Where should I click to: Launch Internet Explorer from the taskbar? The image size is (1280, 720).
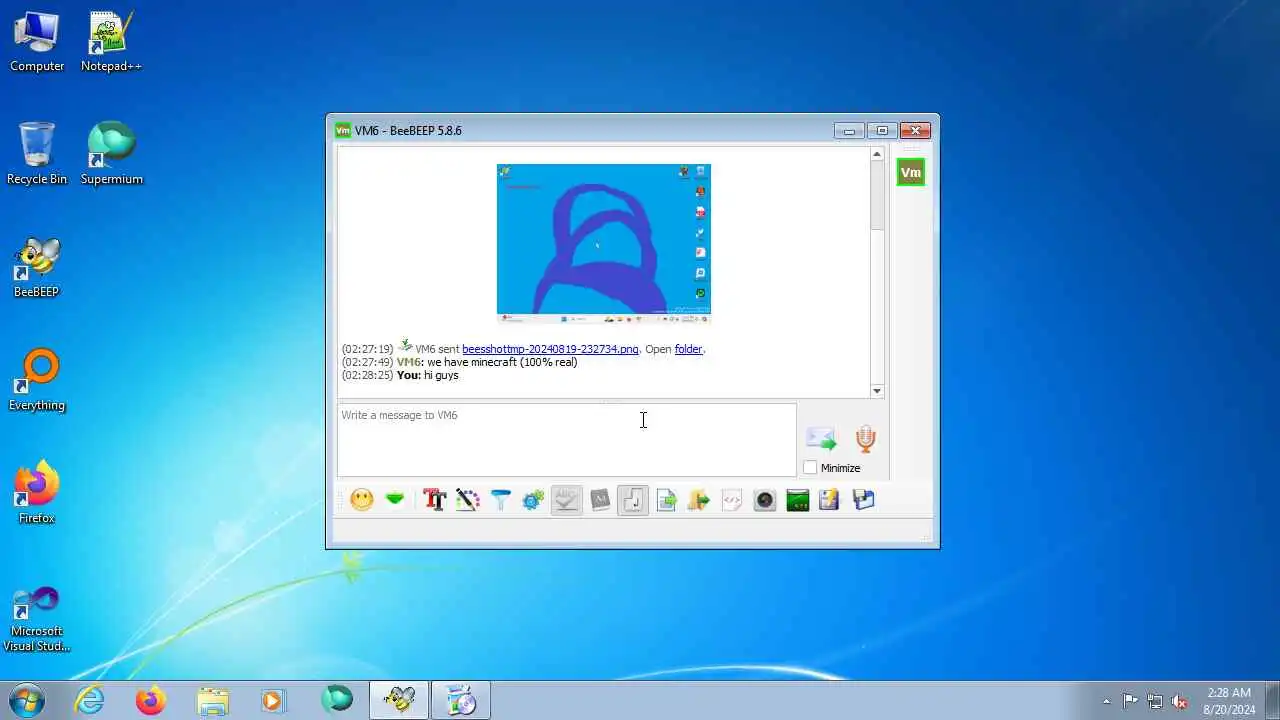90,700
